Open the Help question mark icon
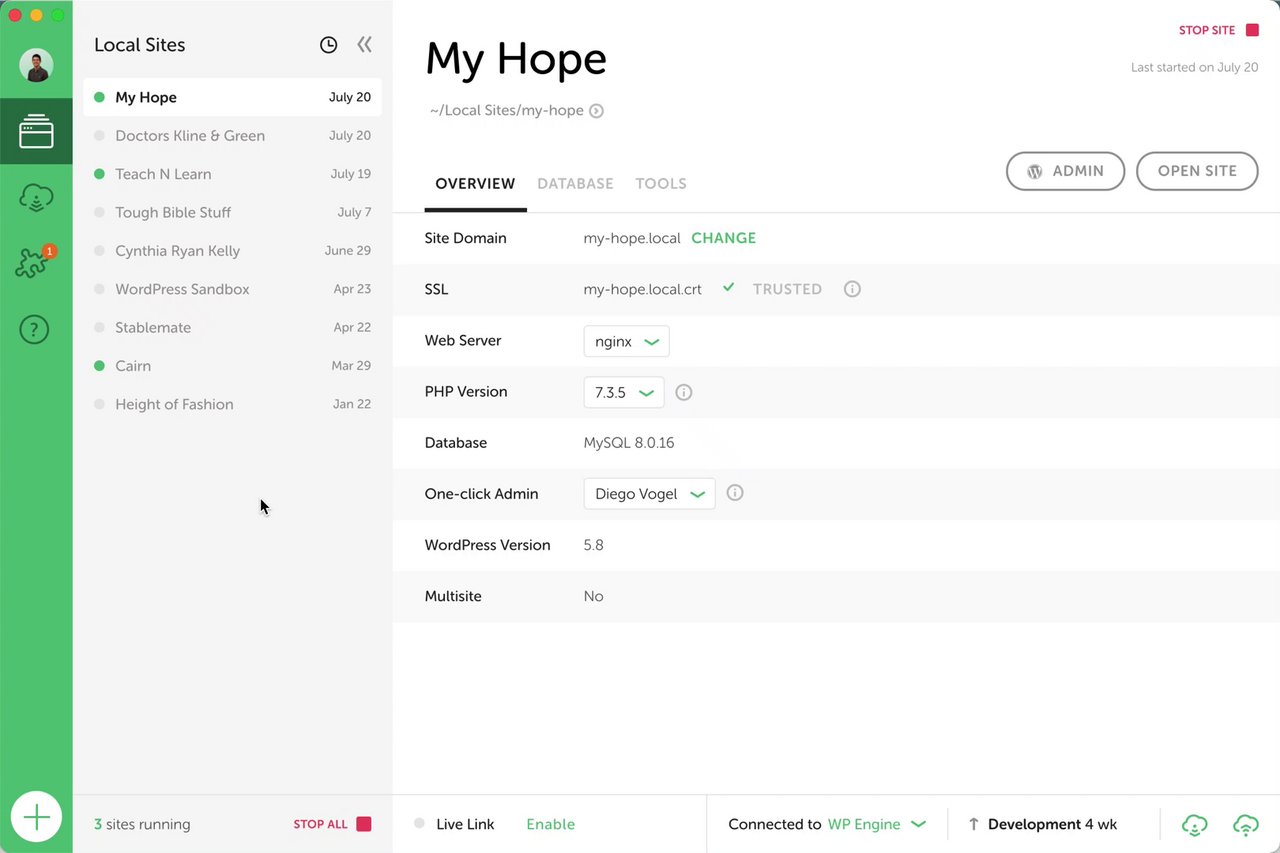Screen dimensions: 1280x853 35,328
